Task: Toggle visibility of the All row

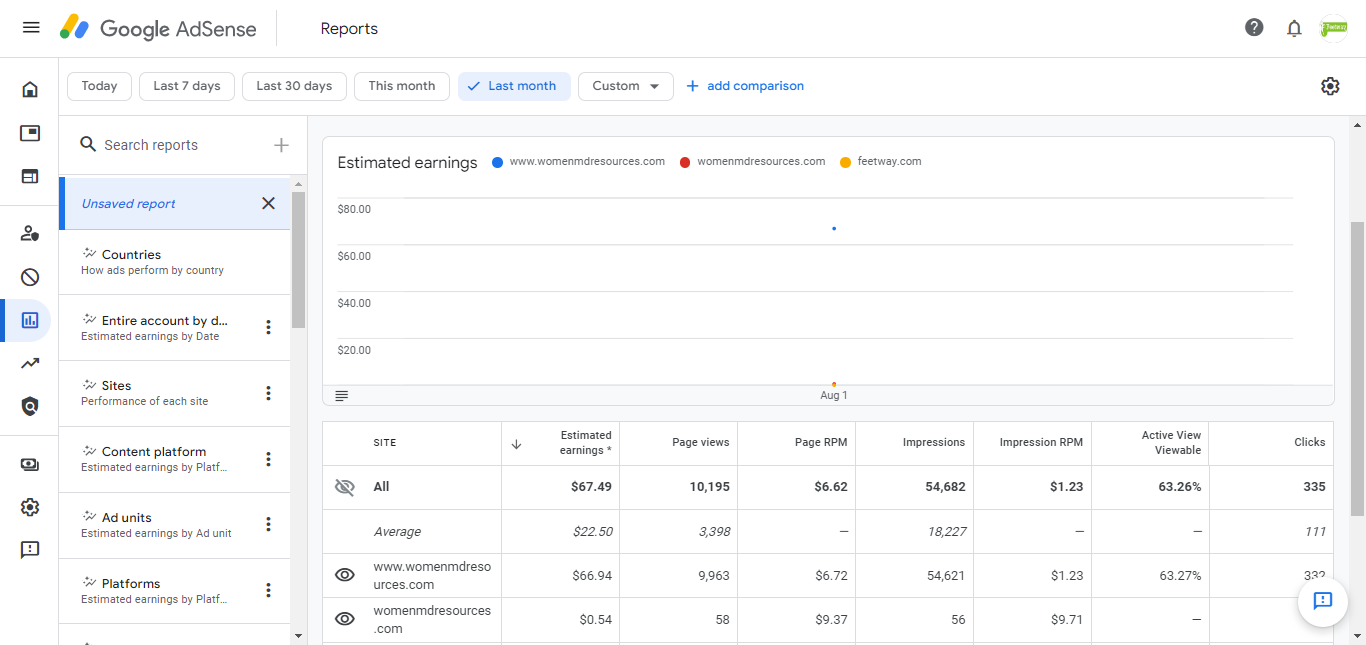Action: click(345, 487)
